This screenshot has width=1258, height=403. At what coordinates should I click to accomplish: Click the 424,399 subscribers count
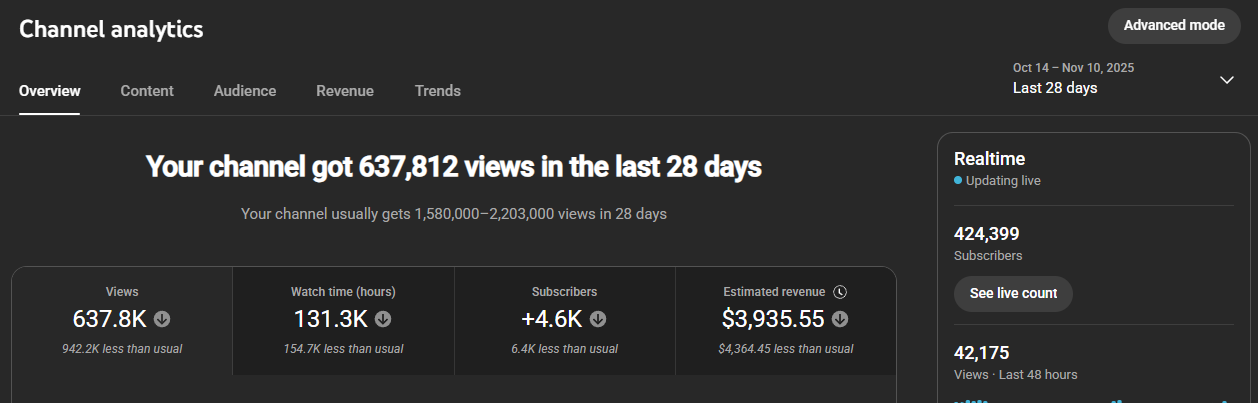tap(987, 234)
